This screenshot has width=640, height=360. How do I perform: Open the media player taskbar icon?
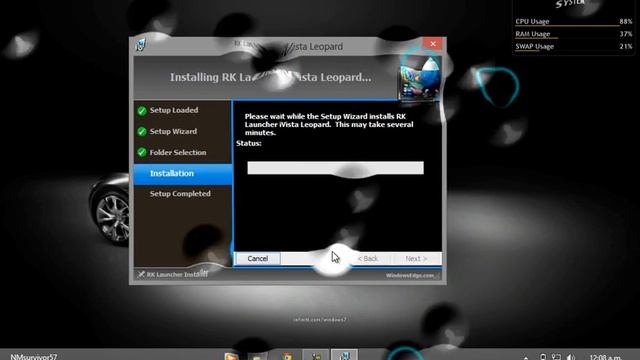(x=231, y=356)
